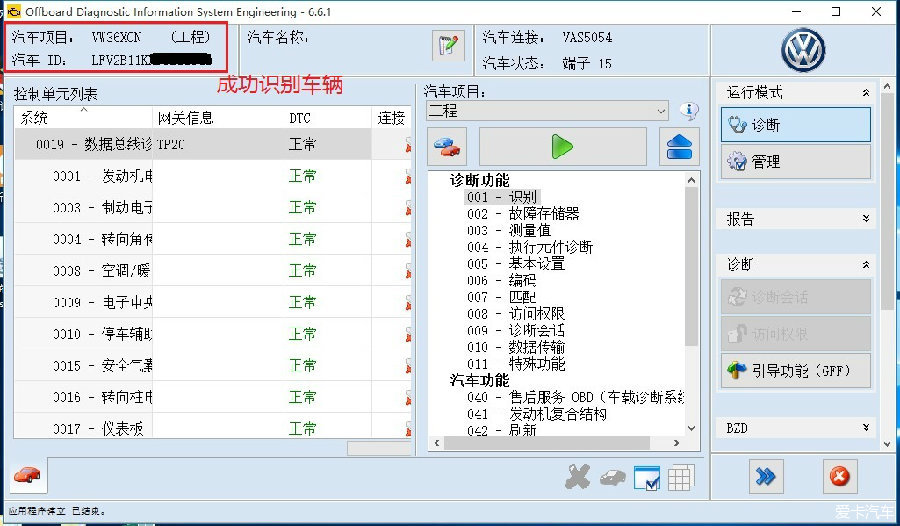Click the Volkswagen logo

(x=802, y=50)
